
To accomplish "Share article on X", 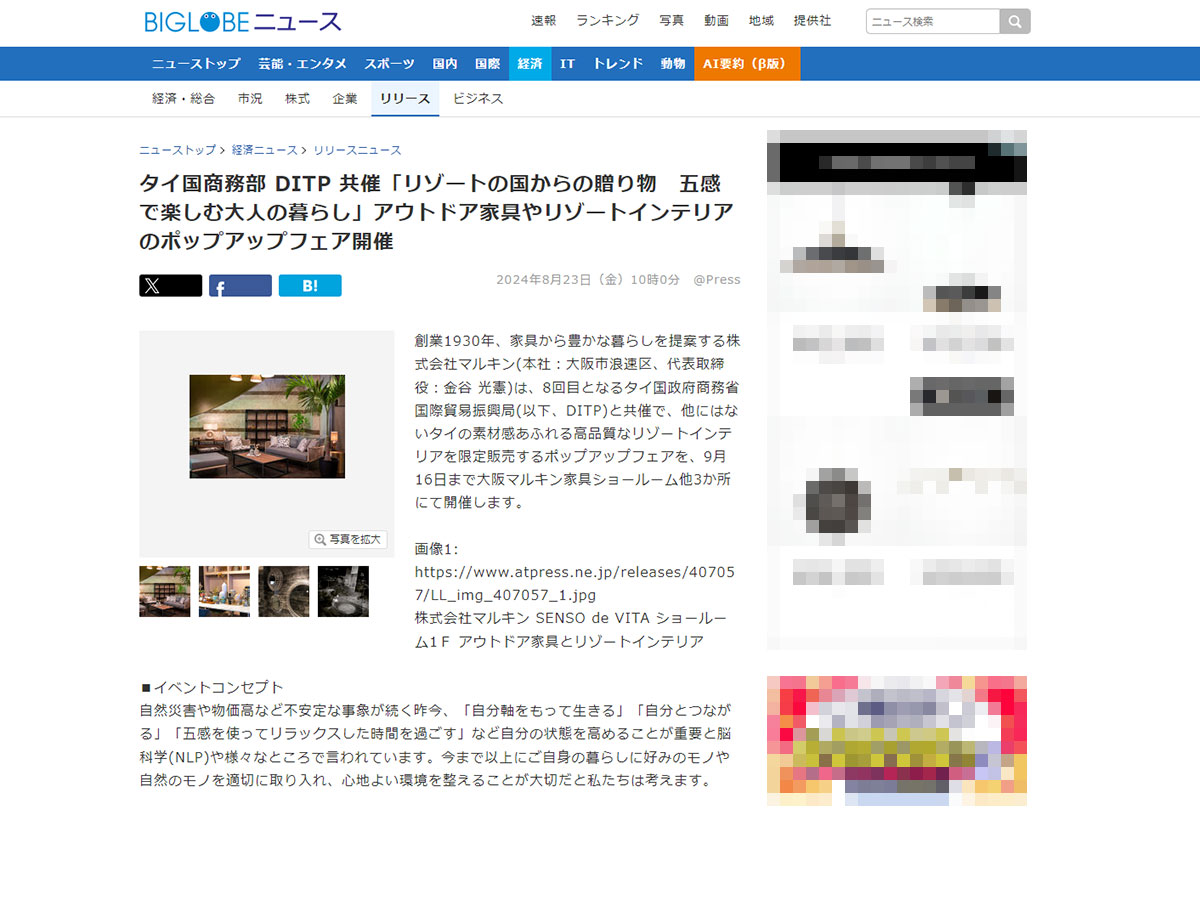I will (x=170, y=286).
